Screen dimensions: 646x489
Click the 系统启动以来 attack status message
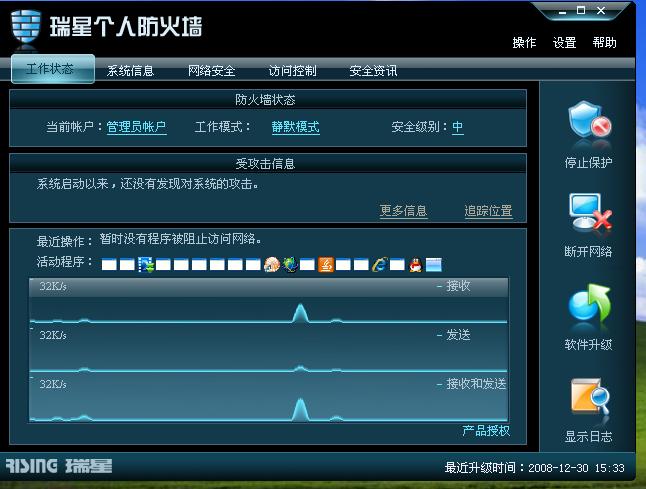tap(148, 184)
